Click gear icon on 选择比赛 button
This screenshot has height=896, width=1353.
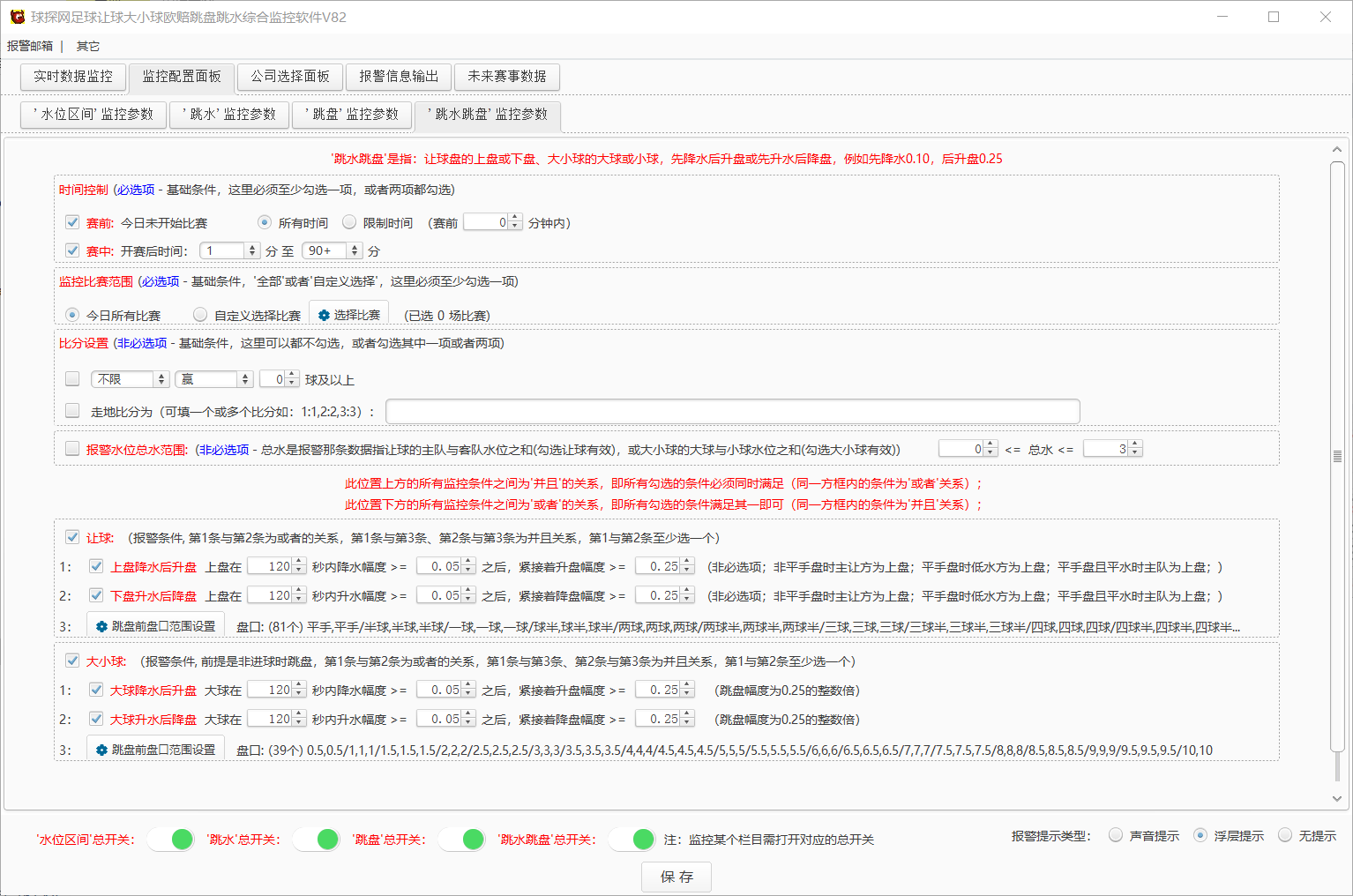coord(324,315)
